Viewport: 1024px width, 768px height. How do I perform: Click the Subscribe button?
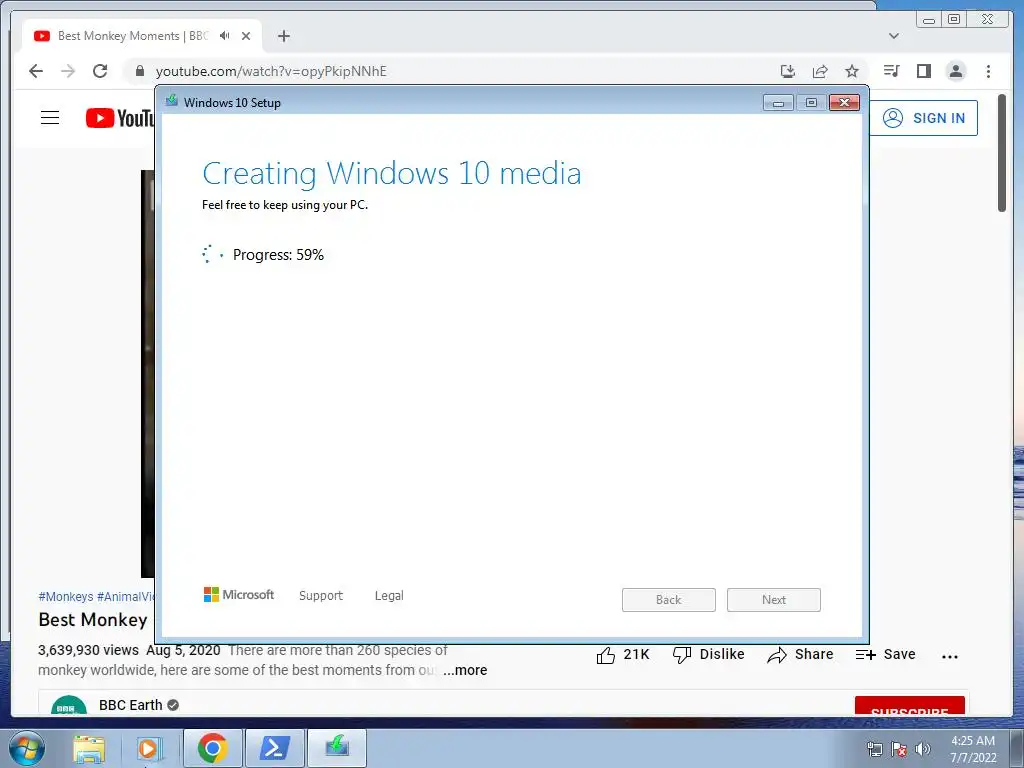coord(910,706)
